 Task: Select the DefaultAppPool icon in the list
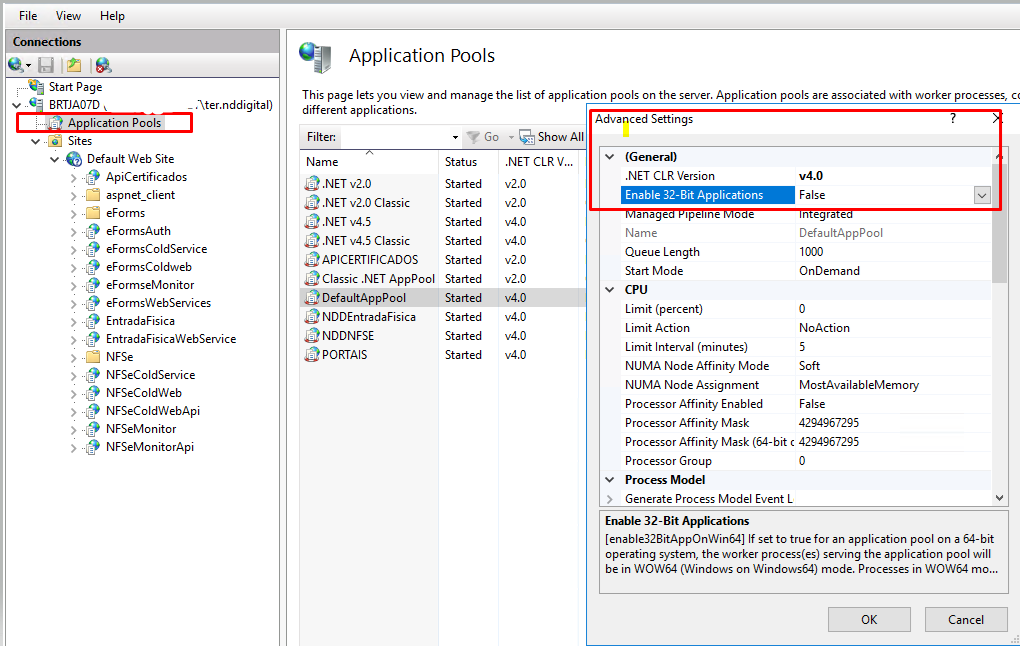[x=312, y=298]
